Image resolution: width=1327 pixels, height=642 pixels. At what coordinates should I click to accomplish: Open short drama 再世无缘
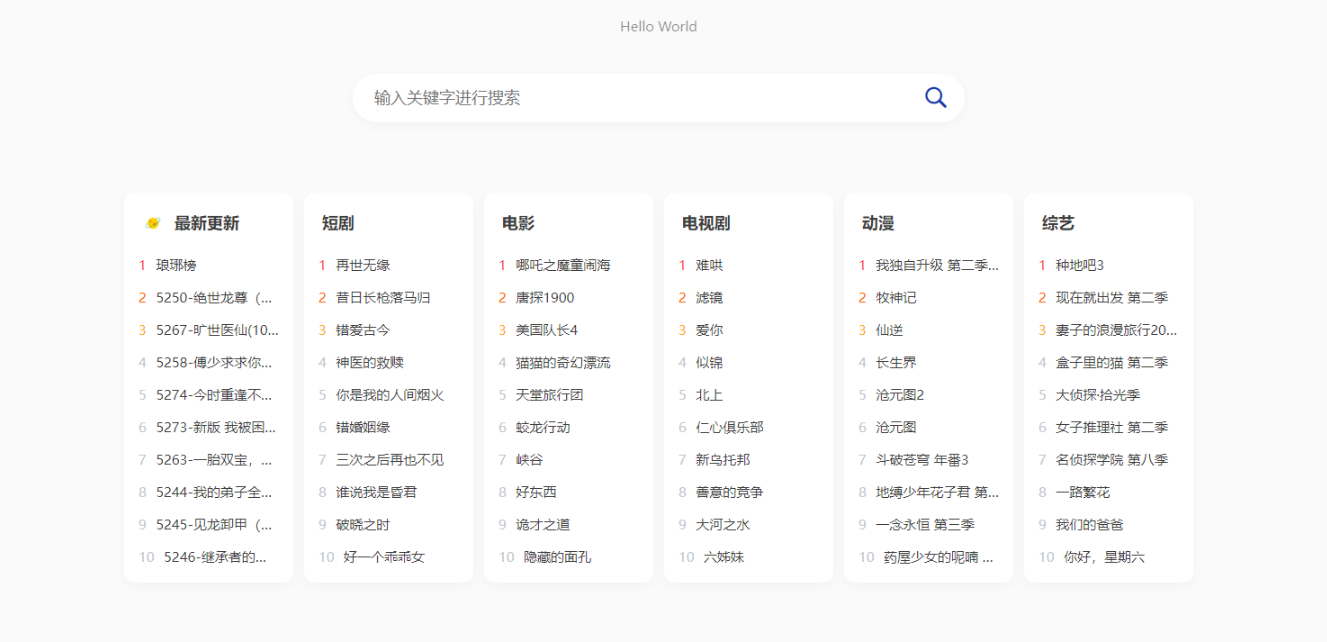click(363, 265)
